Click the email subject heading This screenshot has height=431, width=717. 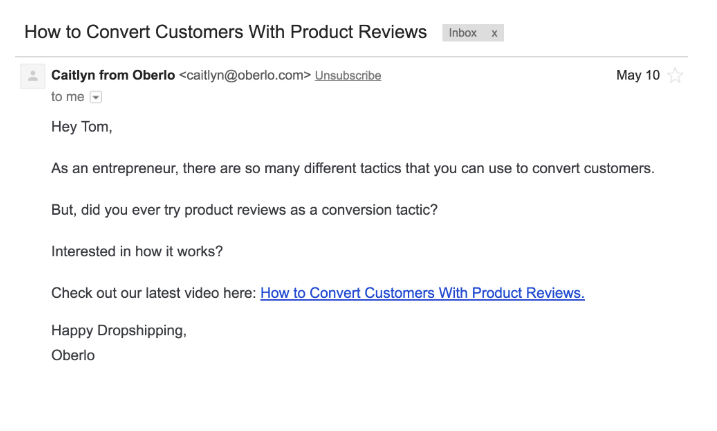coord(225,32)
